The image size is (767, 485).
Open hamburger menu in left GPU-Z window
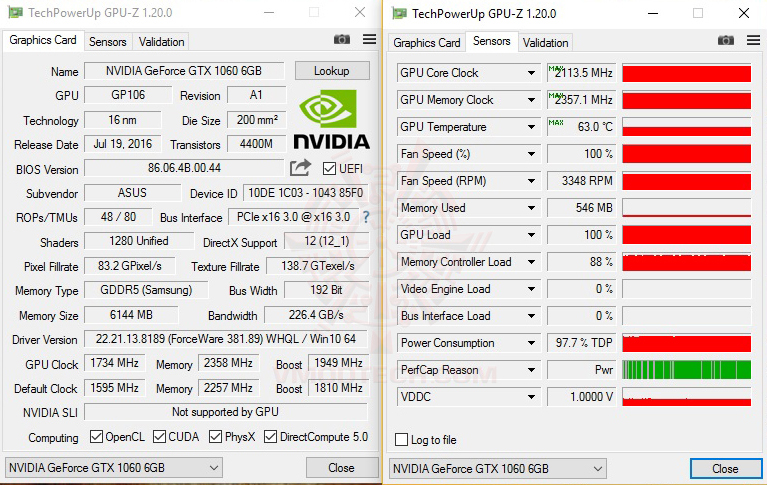point(369,39)
